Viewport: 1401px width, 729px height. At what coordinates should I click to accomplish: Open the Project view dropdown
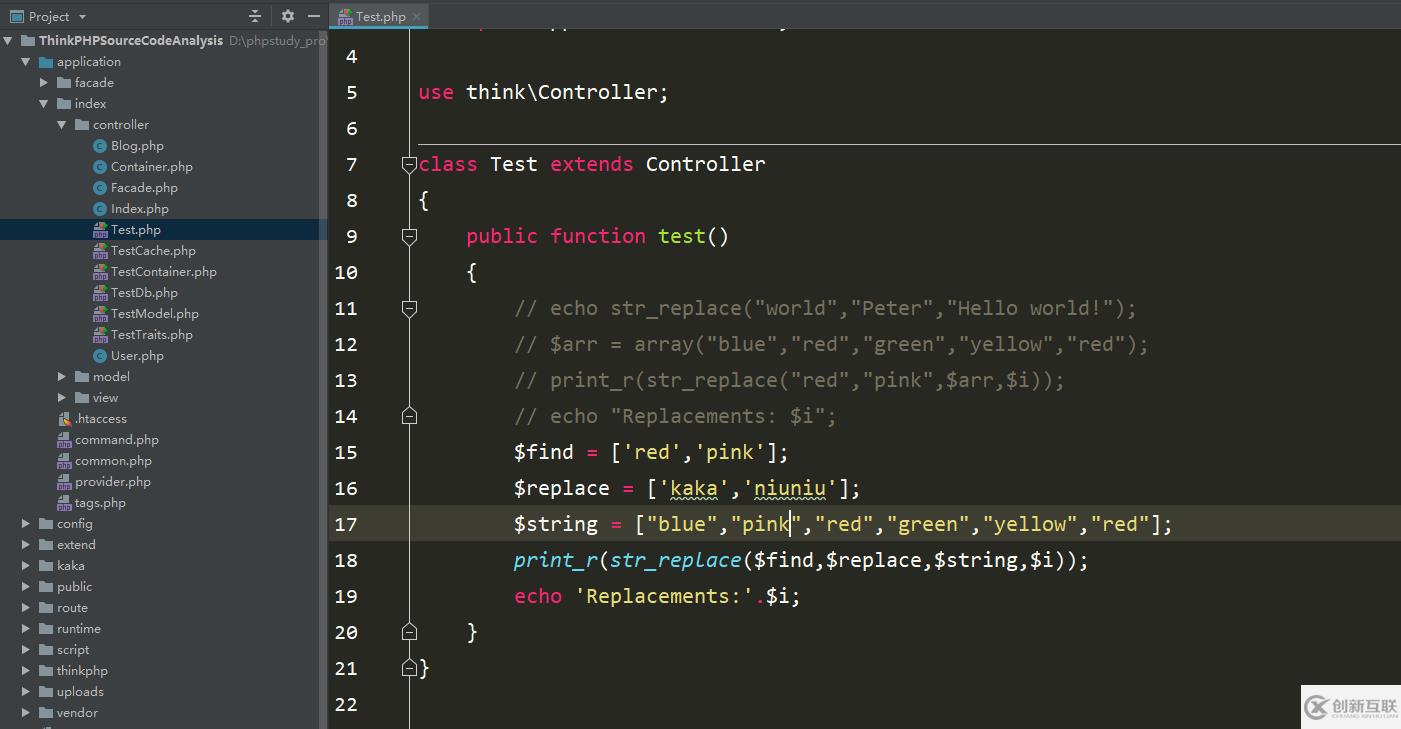tap(82, 17)
